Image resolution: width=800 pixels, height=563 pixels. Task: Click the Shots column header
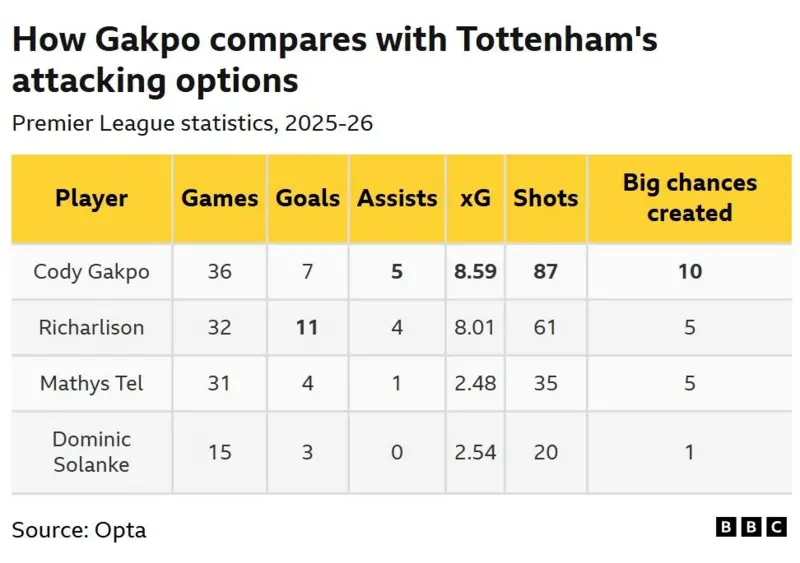point(545,198)
